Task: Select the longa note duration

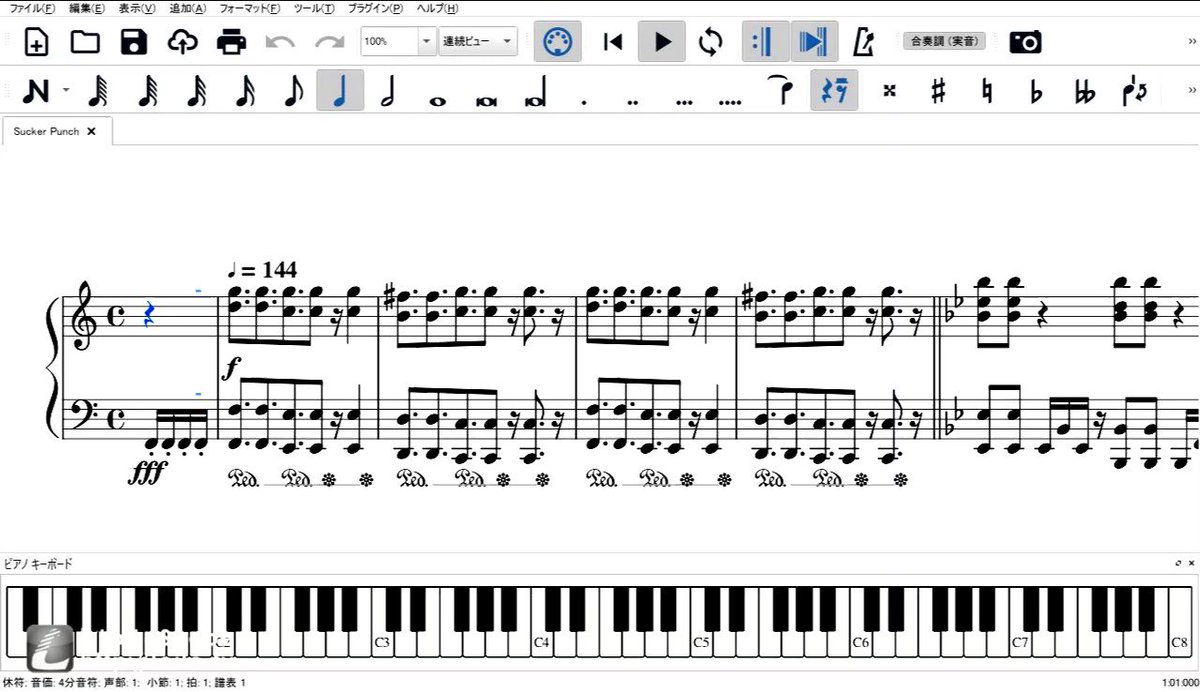Action: [537, 92]
